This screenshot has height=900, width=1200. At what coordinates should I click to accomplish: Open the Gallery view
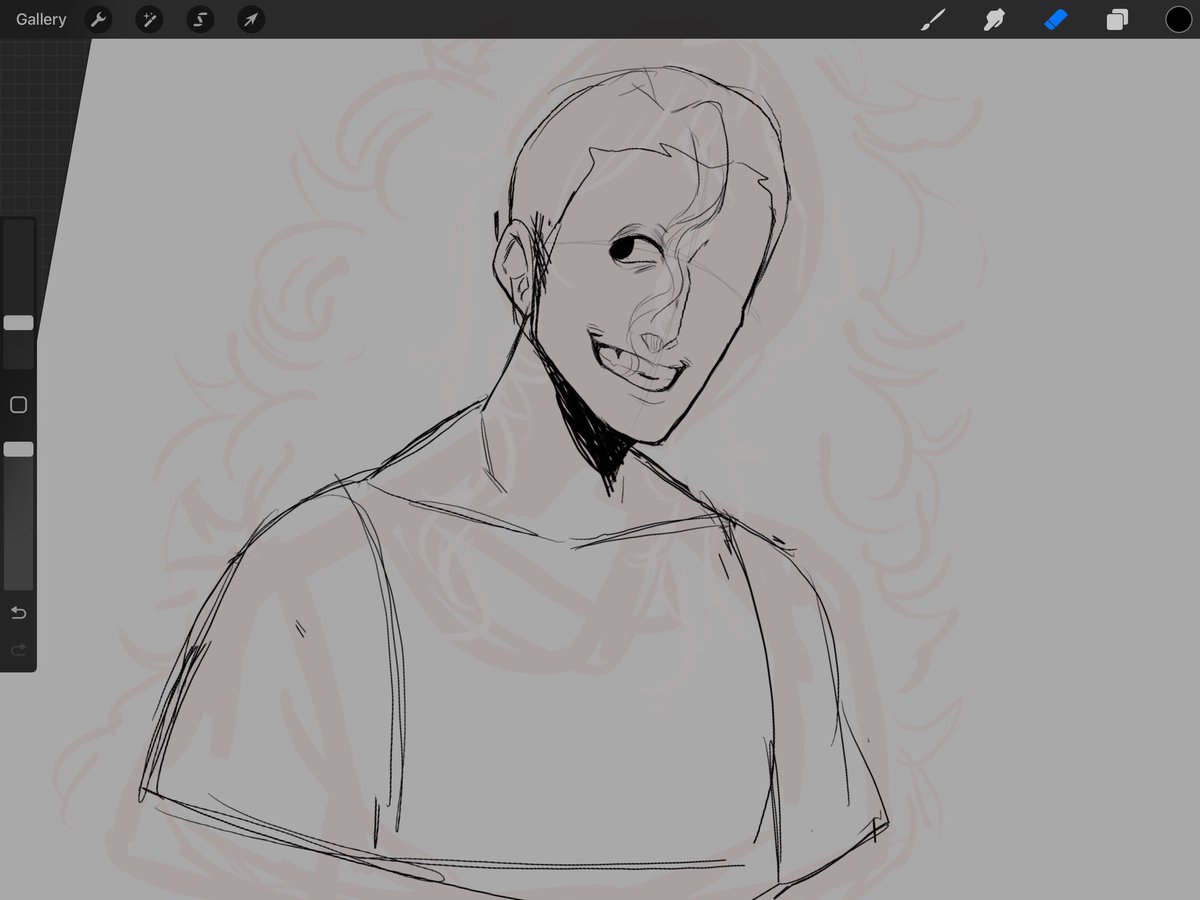tap(41, 19)
